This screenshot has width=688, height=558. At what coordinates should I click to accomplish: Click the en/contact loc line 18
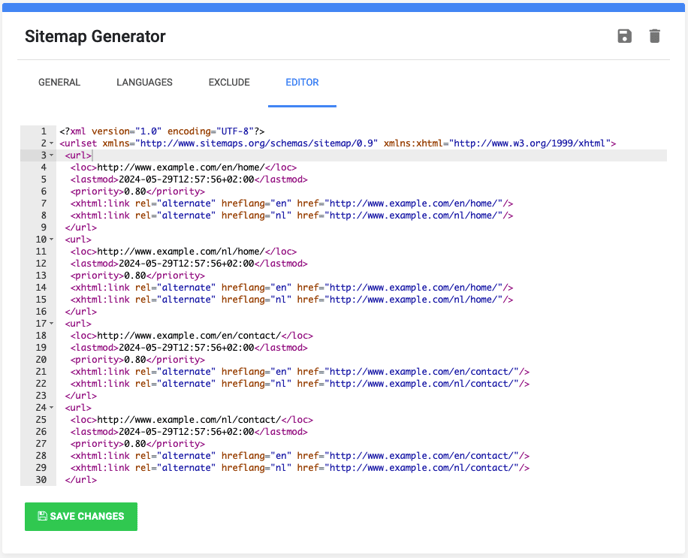tap(191, 336)
